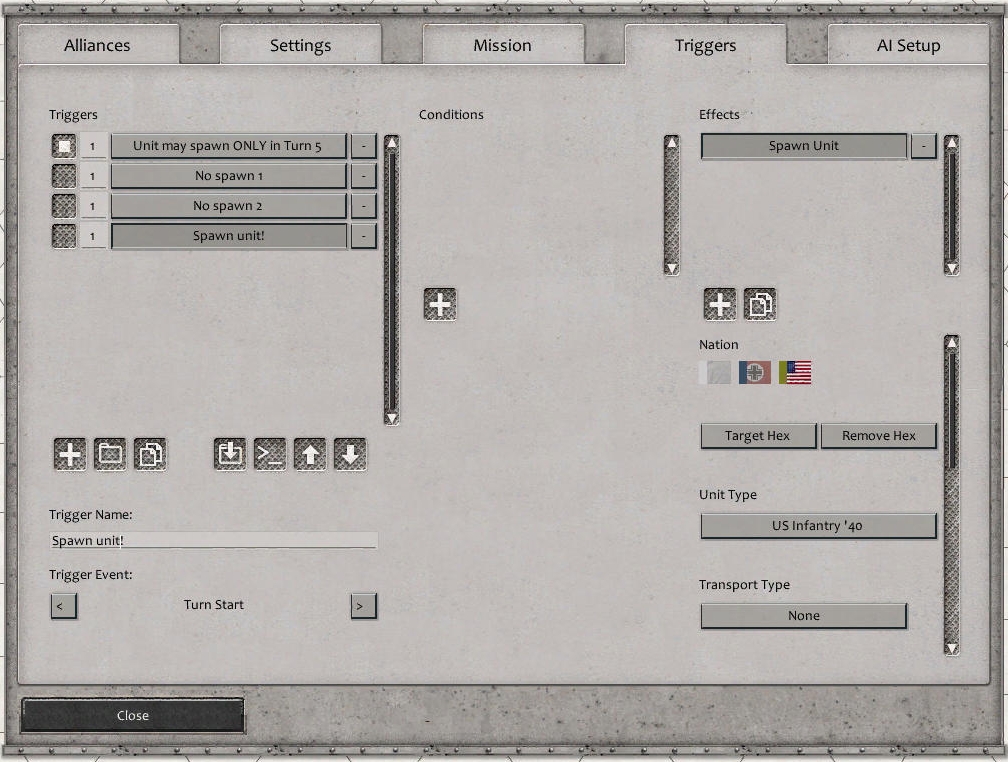Screen dimensions: 1008x762
Task: Click the Effects list scrollbar down arrow
Action: pos(952,268)
